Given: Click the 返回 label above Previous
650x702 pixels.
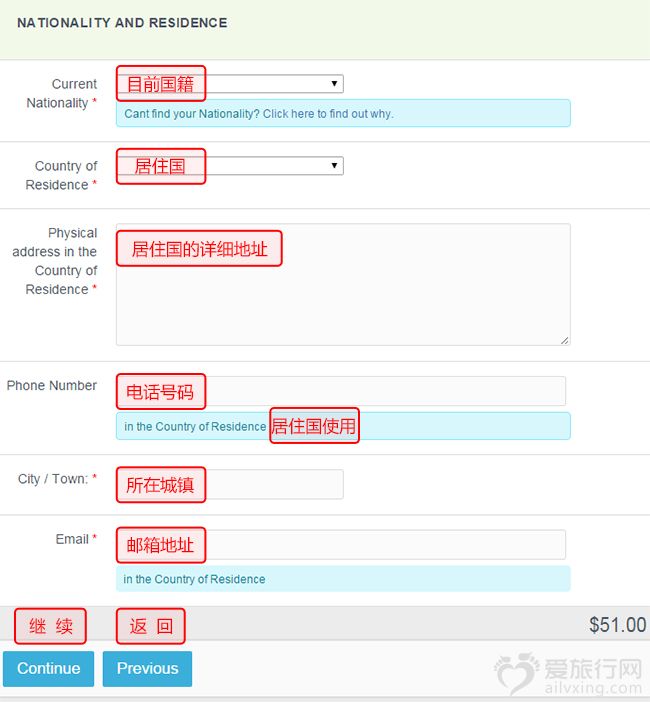Looking at the screenshot, I should (x=150, y=626).
